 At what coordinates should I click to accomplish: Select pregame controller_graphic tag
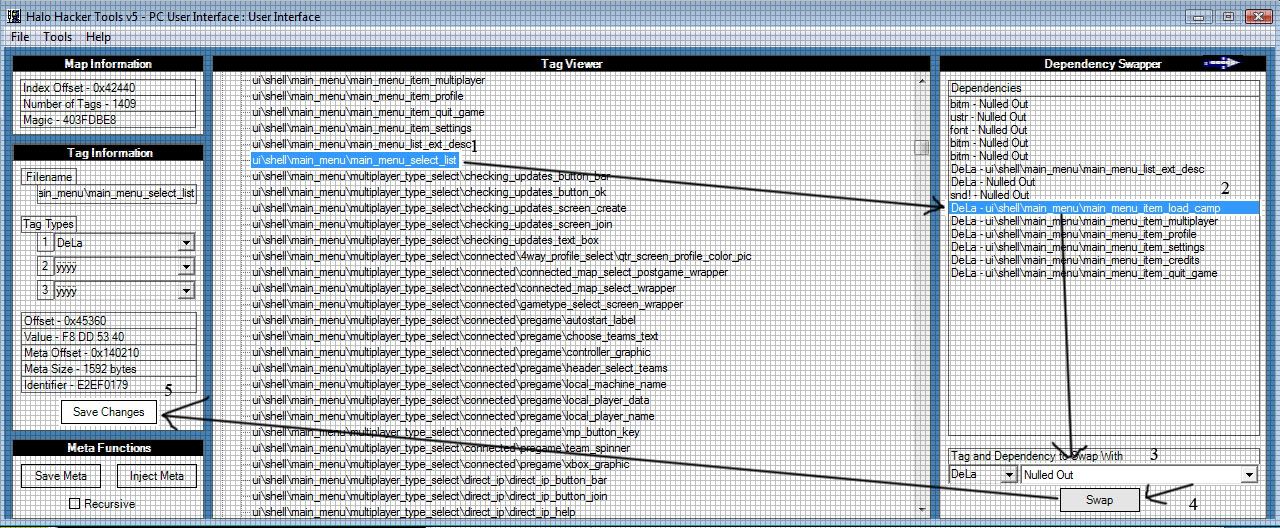(450, 352)
